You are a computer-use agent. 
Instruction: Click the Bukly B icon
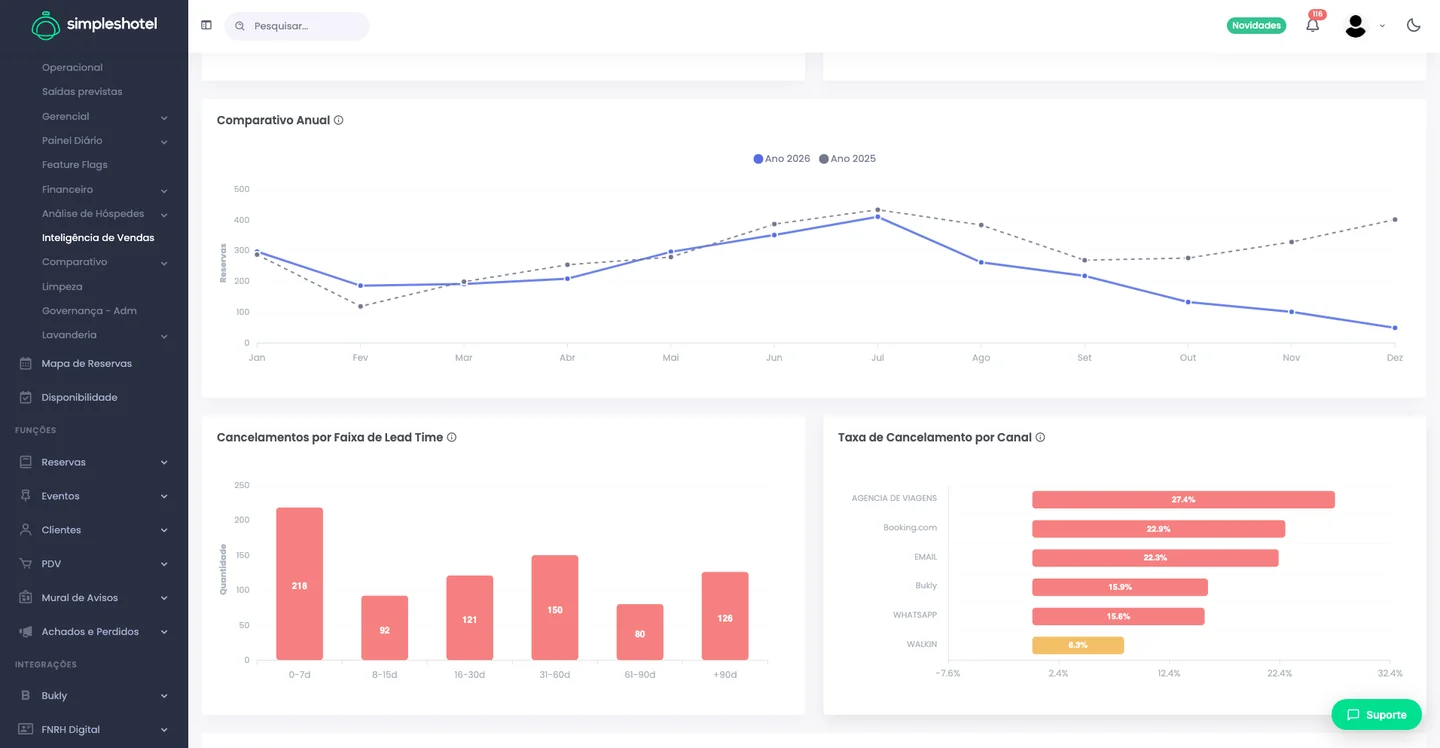coord(26,696)
